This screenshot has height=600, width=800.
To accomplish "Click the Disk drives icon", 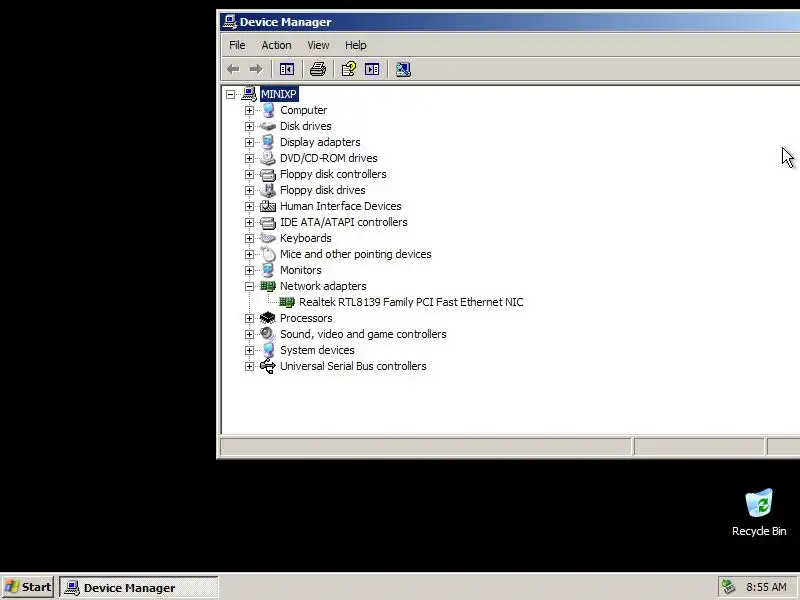I will point(268,126).
